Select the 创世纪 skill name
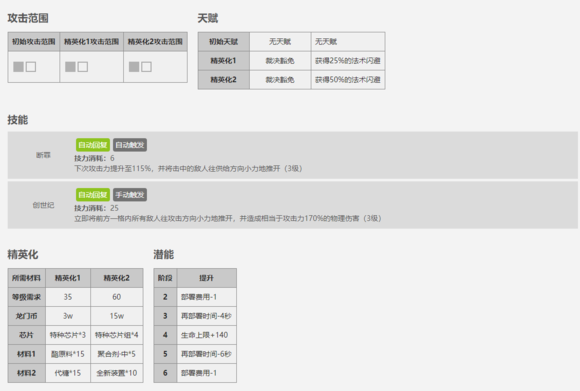 point(43,205)
